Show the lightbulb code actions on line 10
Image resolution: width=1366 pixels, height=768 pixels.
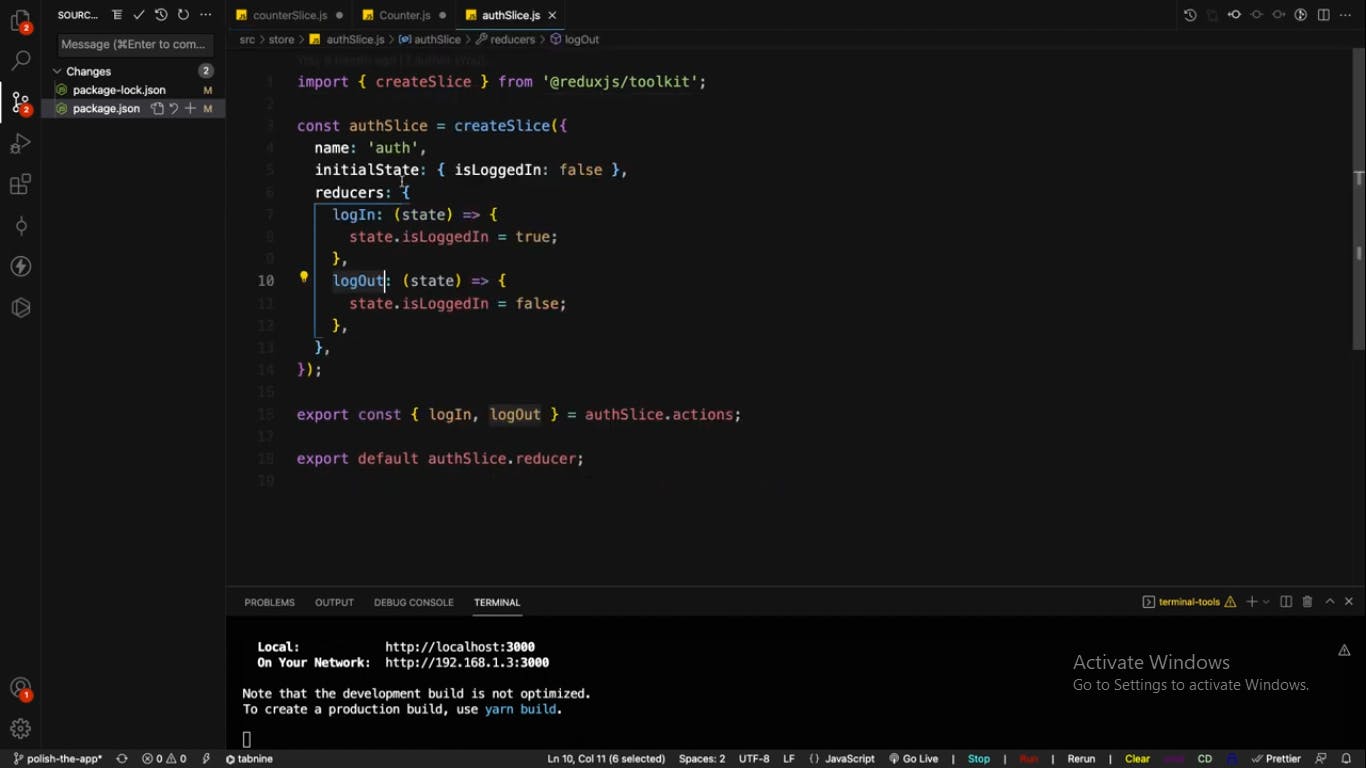[x=304, y=278]
